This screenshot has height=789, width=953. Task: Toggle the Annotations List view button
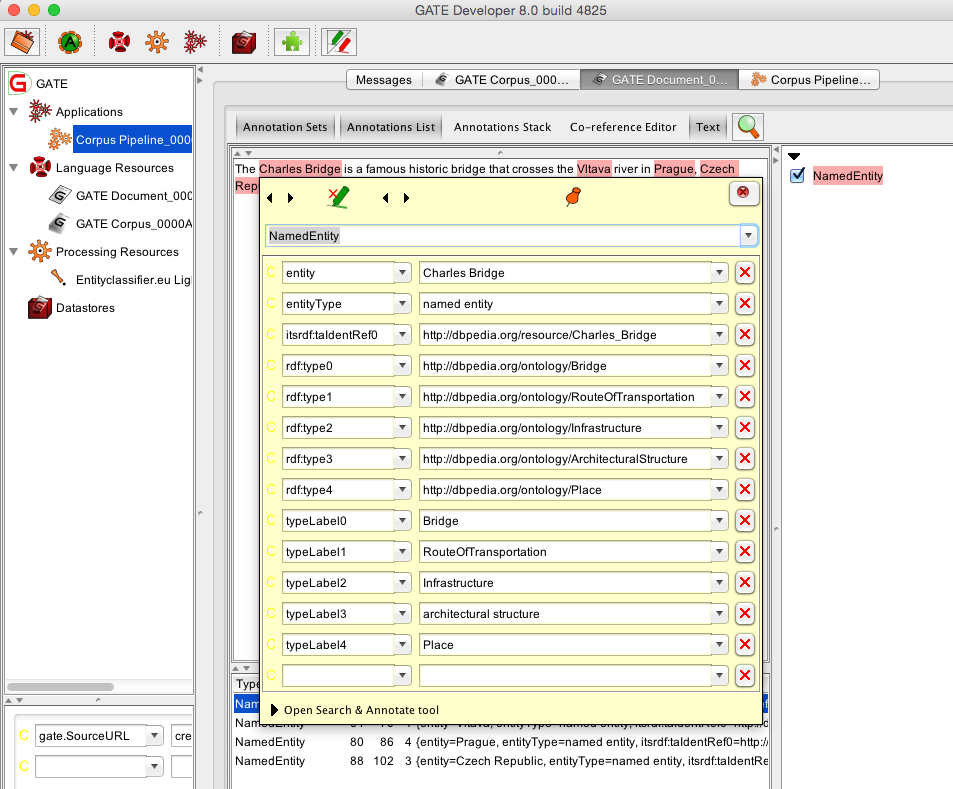[x=391, y=127]
